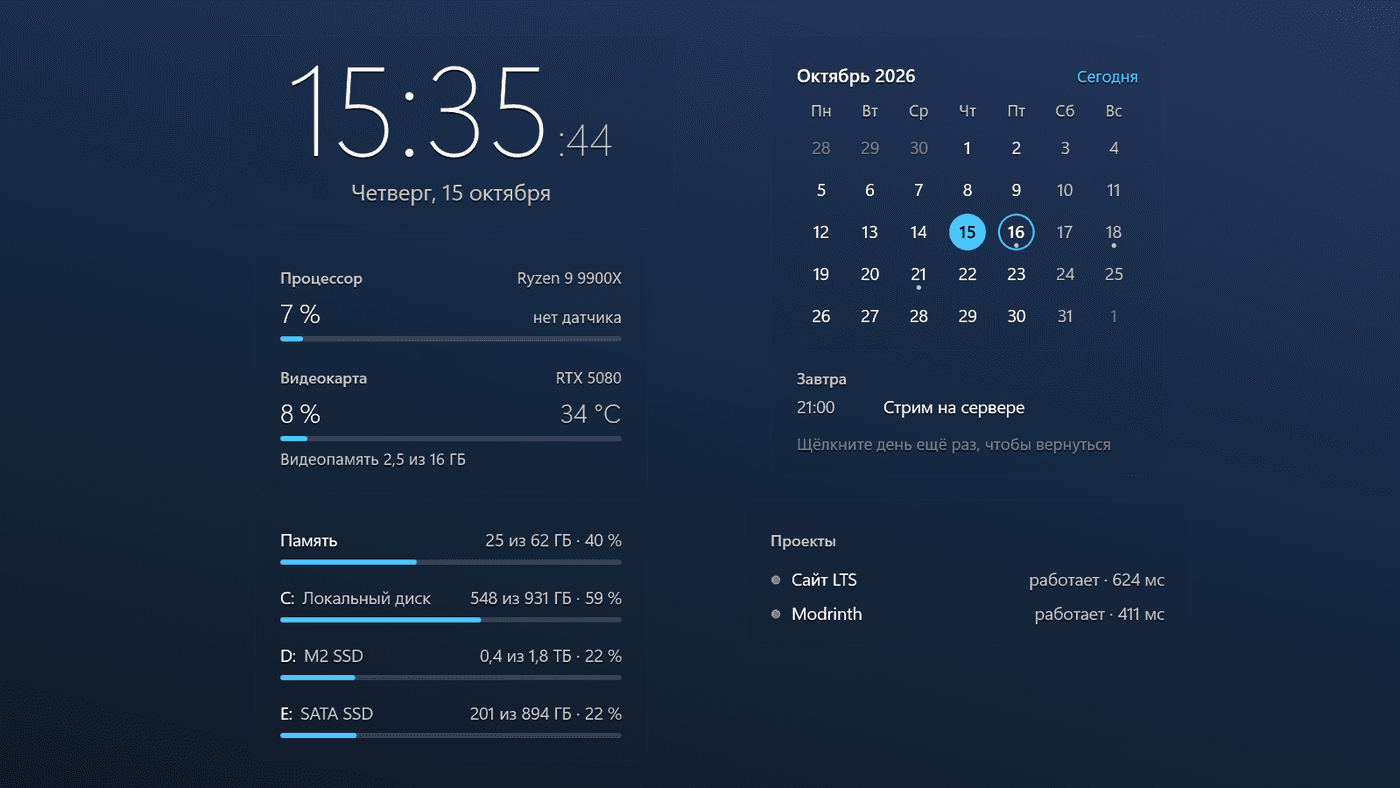Click the status dot beside Сайт LTS
This screenshot has width=1400, height=788.
[x=776, y=580]
